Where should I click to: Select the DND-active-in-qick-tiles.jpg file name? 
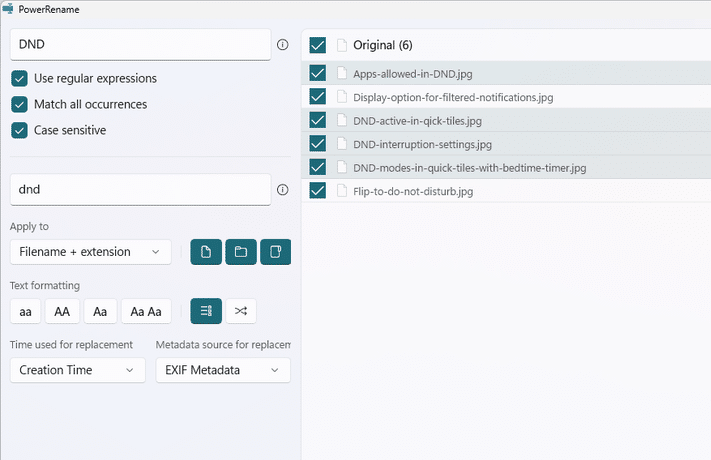pyautogui.click(x=417, y=121)
